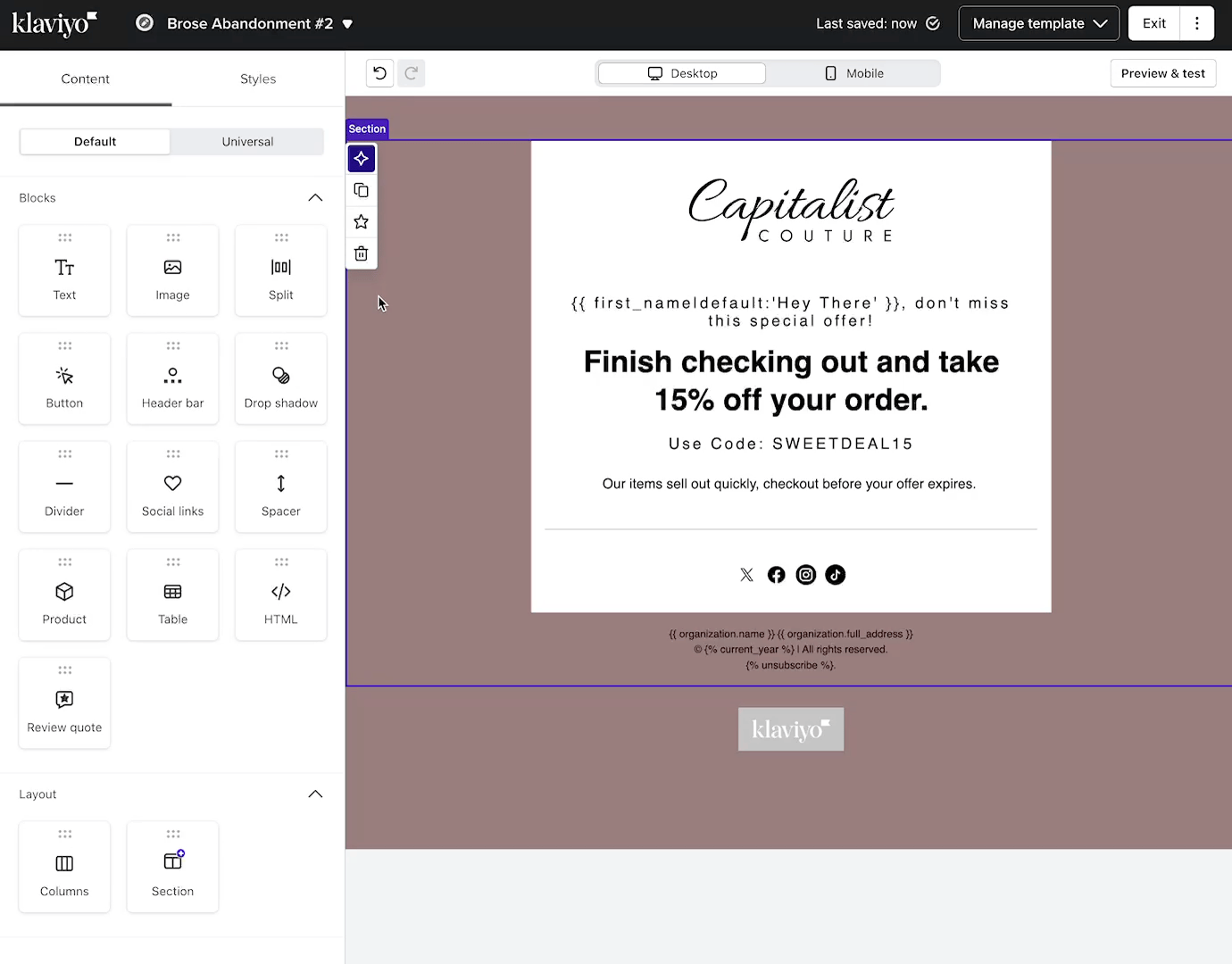Open the Manage template dropdown

pos(1039,23)
